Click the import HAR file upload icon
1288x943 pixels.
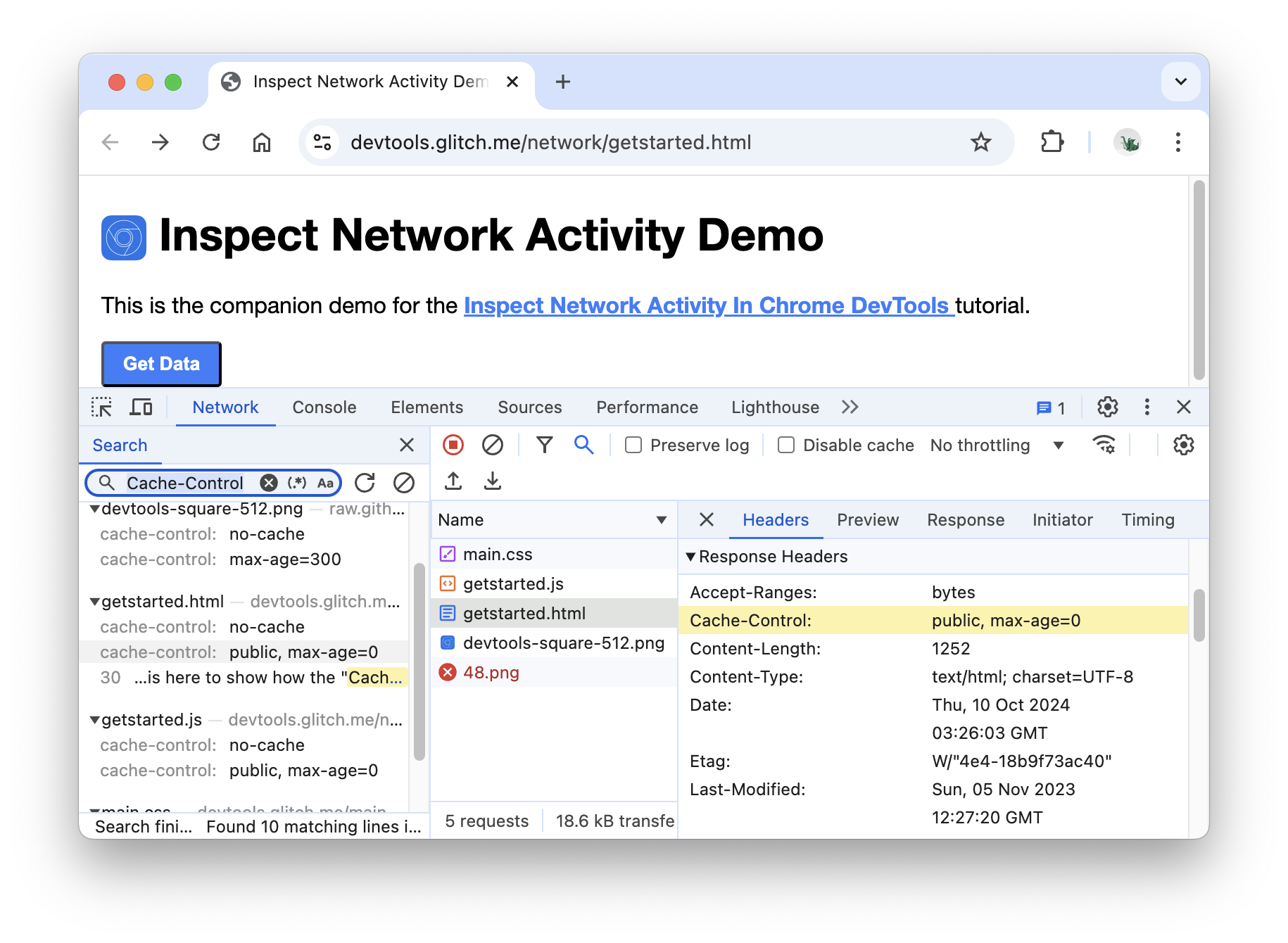[x=453, y=481]
